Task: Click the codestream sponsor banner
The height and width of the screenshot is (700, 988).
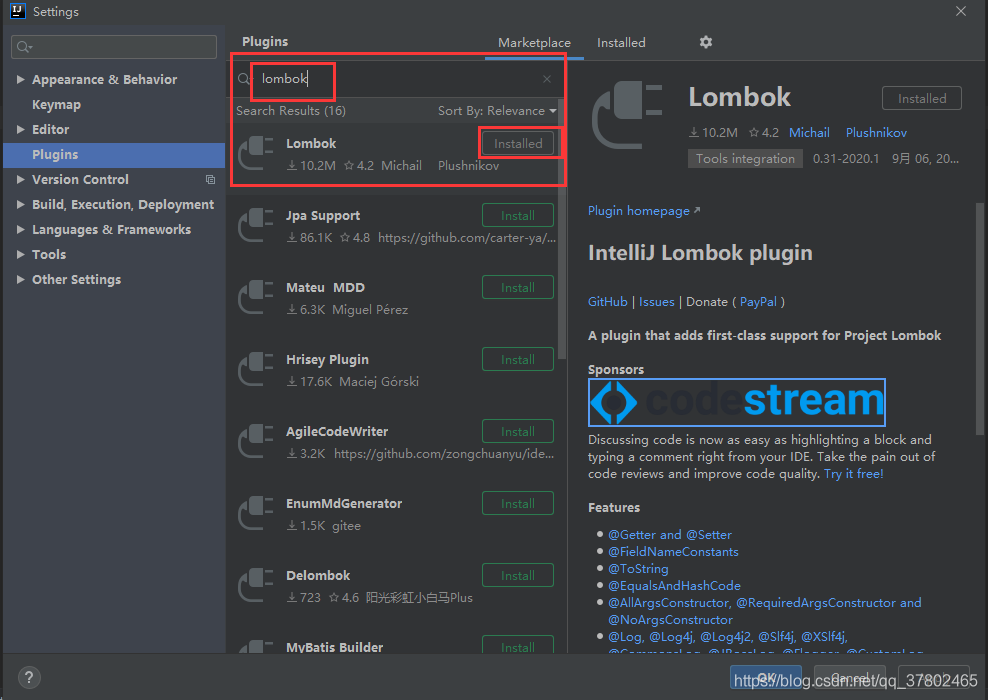Action: coord(737,402)
